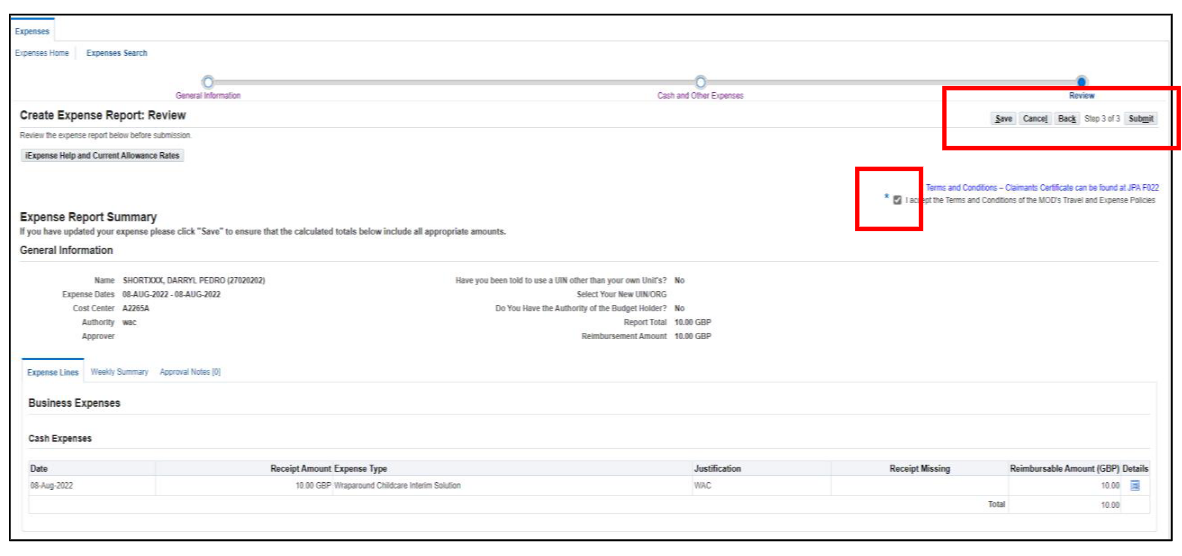Viewport: 1182px width, 556px height.
Task: Click the Receipt Missing column header
Action: click(920, 469)
